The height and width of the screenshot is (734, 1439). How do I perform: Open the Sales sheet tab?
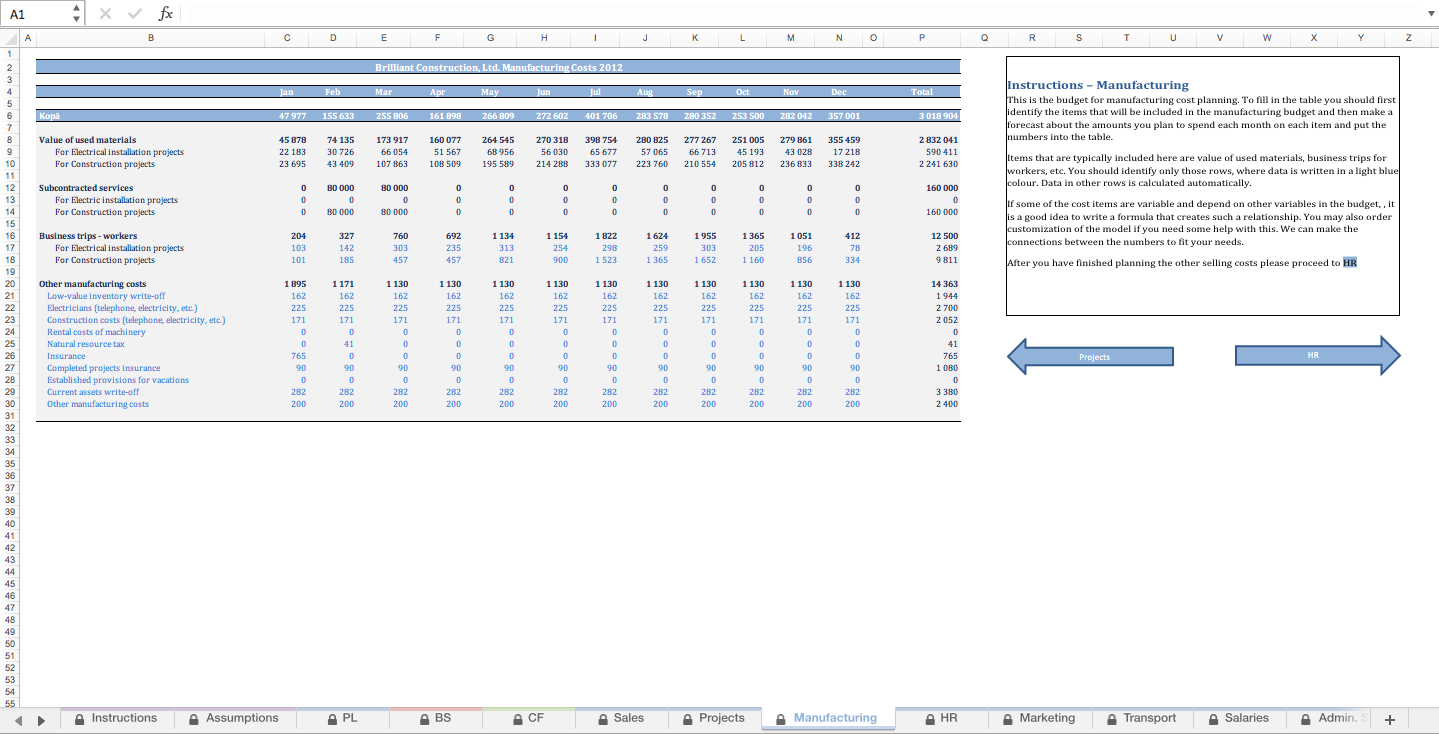tap(621, 718)
